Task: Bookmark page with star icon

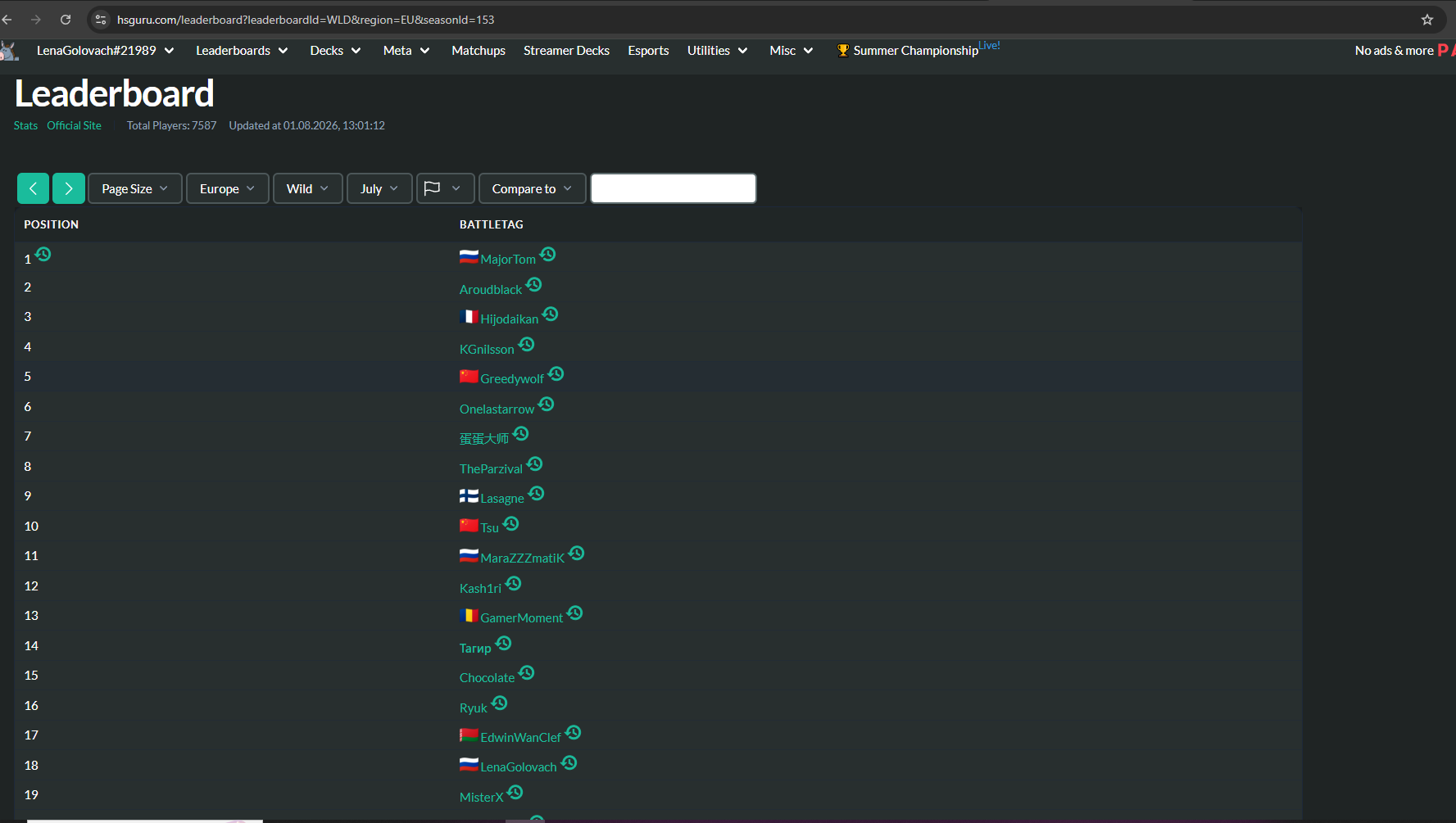Action: point(1427,20)
